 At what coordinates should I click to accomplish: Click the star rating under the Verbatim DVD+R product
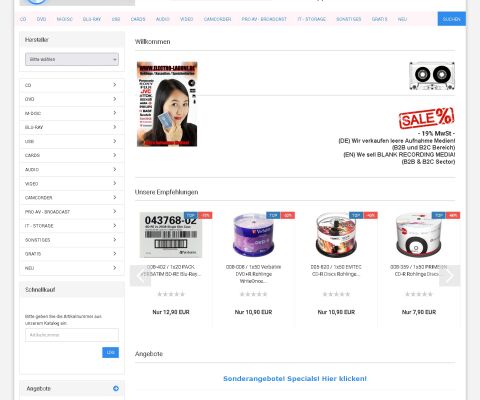point(253,294)
